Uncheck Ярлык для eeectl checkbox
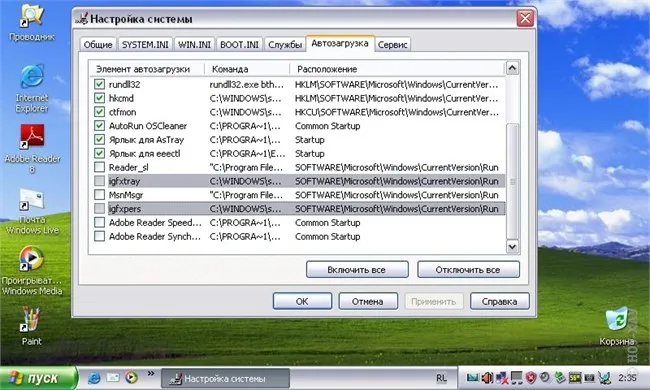This screenshot has width=650, height=390. click(x=99, y=153)
